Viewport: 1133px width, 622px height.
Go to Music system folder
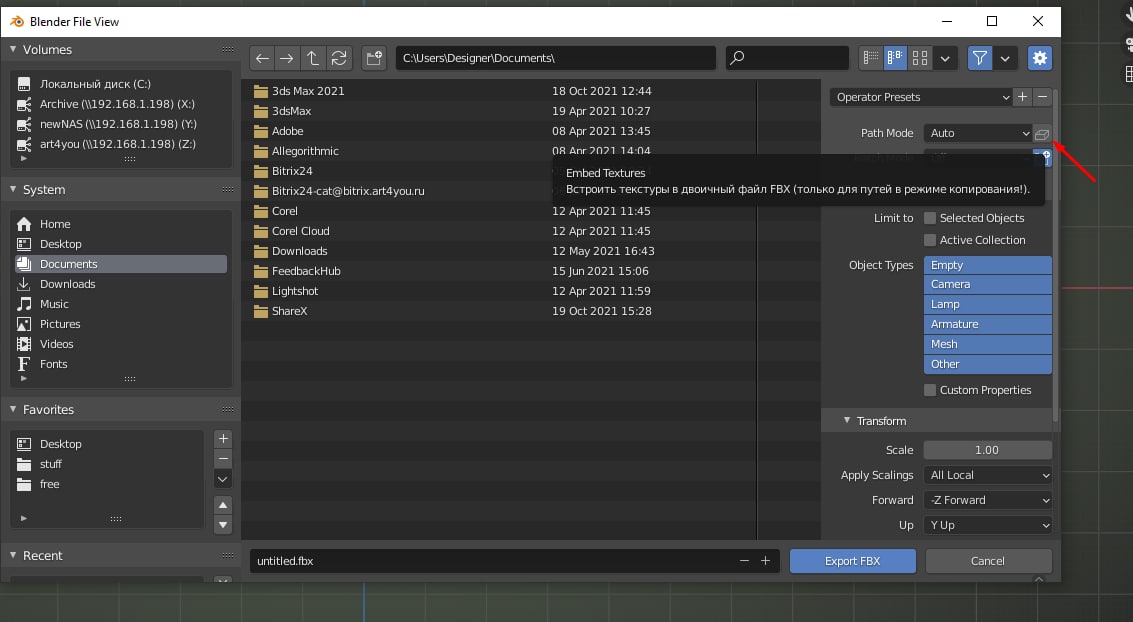point(121,304)
